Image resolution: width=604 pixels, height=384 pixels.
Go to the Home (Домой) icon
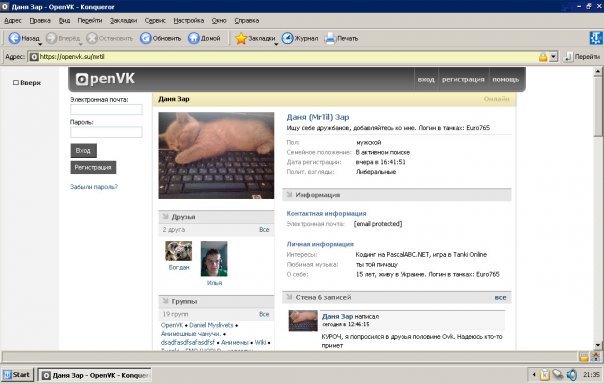(x=194, y=38)
